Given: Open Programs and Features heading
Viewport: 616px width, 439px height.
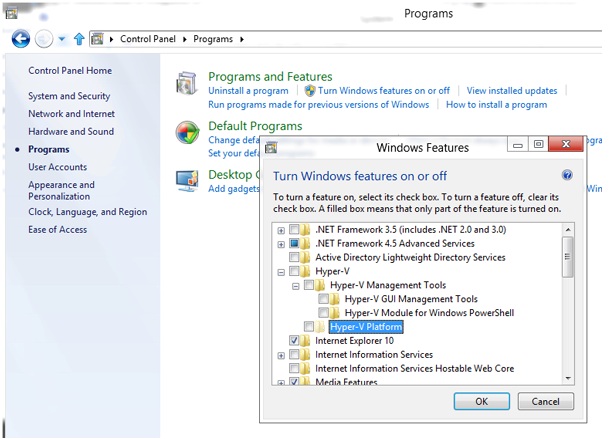Looking at the screenshot, I should click(270, 76).
